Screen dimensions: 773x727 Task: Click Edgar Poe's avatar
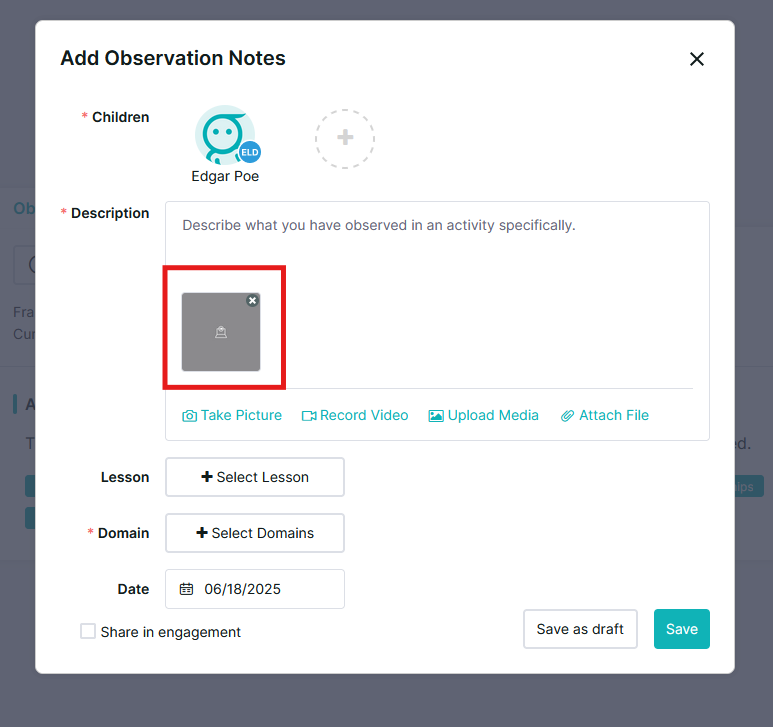225,135
